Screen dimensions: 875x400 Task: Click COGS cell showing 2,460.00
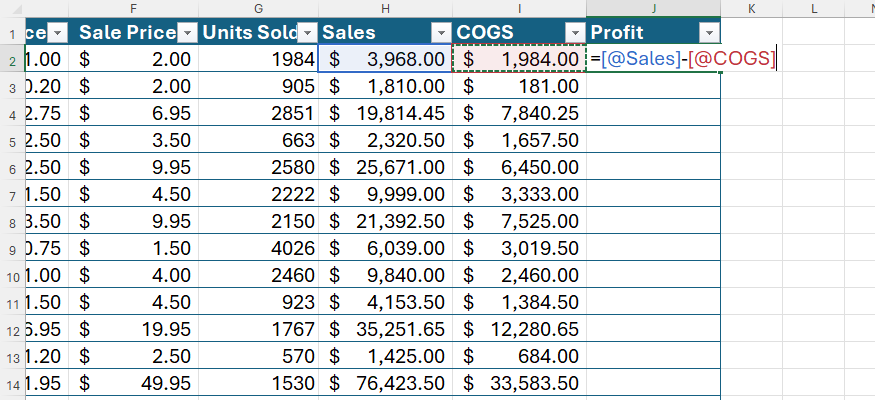tap(519, 274)
